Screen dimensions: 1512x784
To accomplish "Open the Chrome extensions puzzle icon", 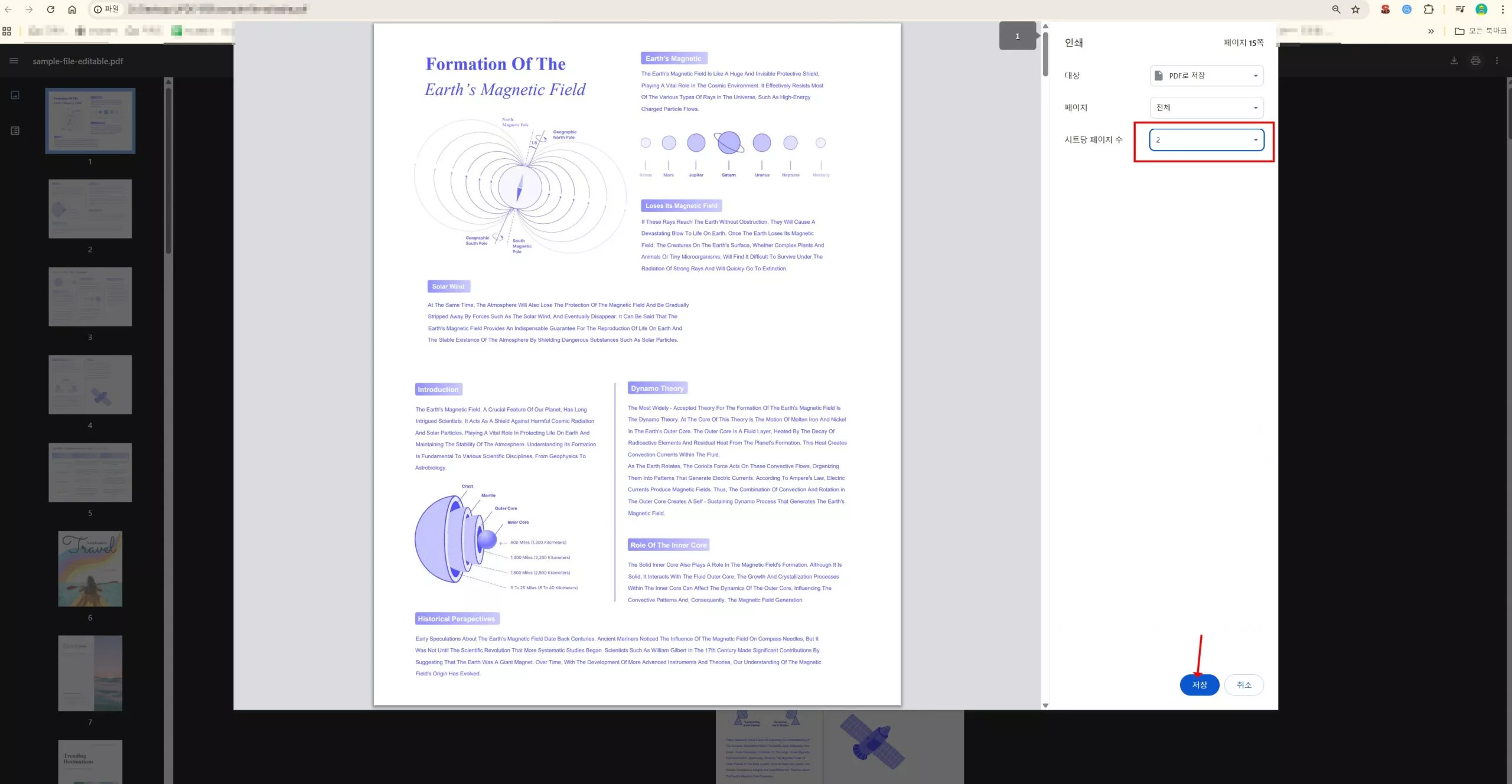I will tap(1429, 9).
